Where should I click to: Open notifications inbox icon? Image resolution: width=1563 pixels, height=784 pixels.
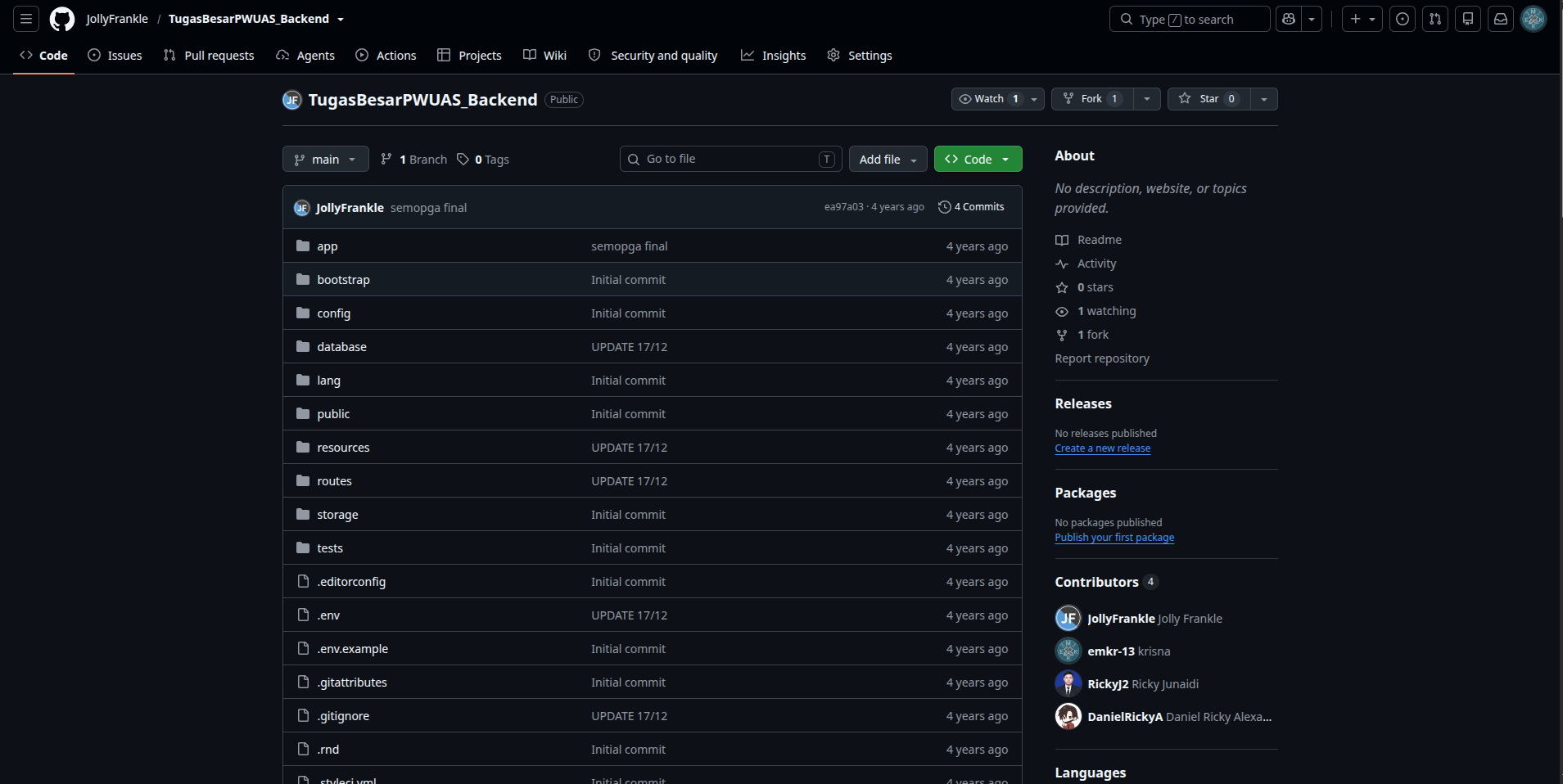[1501, 19]
